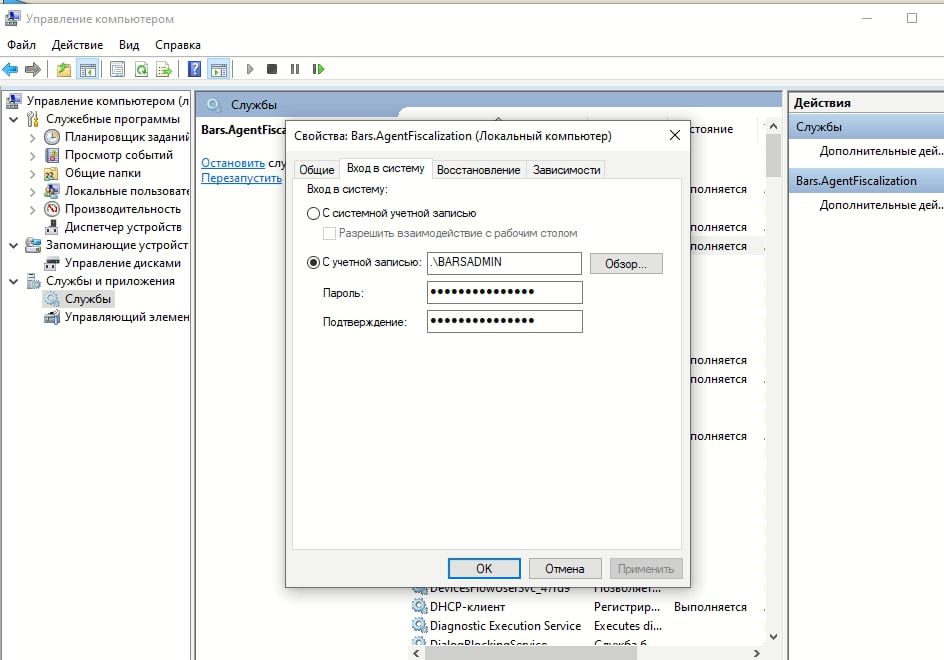944x660 pixels.
Task: Switch to the Восстановление tab
Action: (x=479, y=170)
